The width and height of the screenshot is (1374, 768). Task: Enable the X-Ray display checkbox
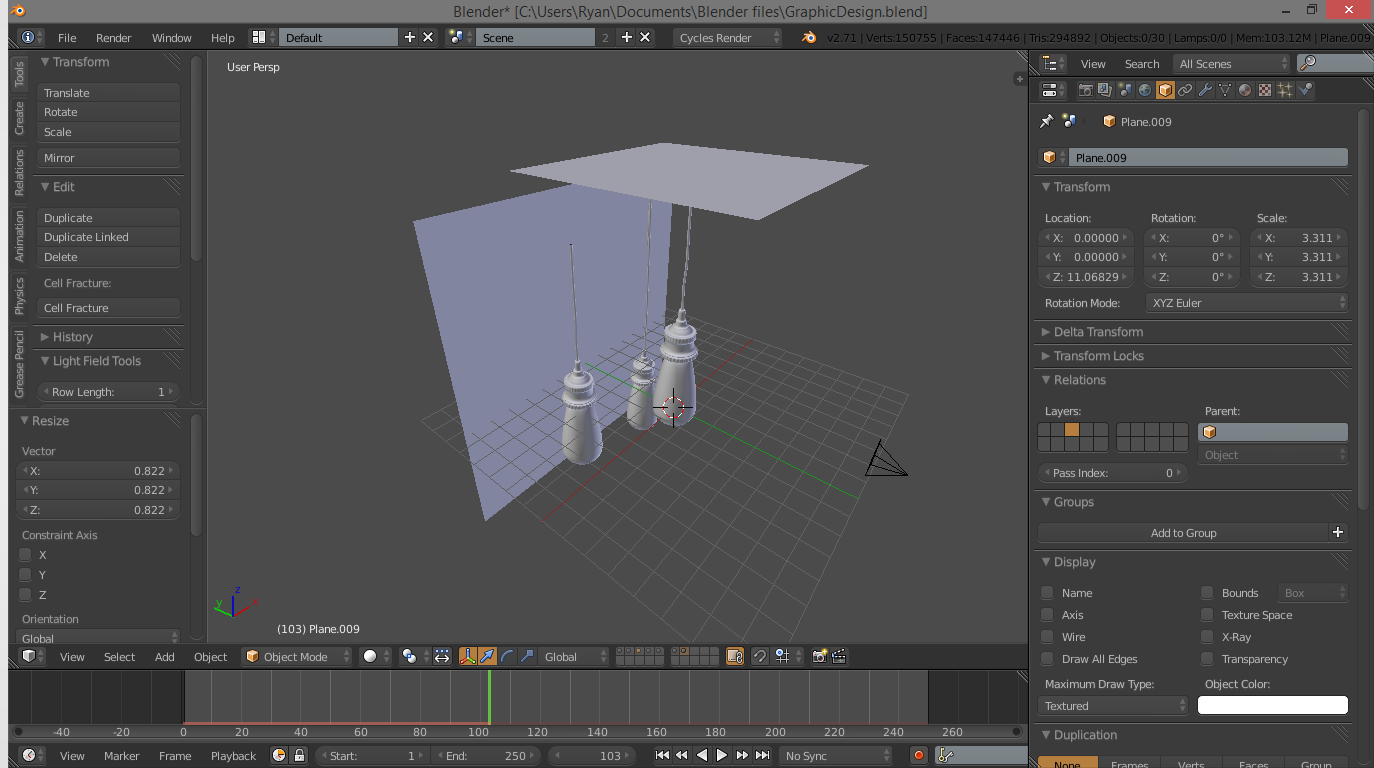pos(1207,636)
